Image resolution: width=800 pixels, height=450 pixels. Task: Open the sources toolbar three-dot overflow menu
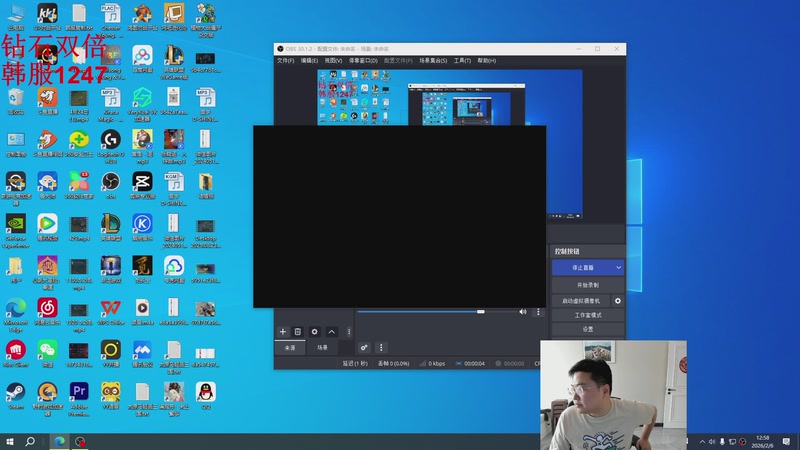click(349, 332)
